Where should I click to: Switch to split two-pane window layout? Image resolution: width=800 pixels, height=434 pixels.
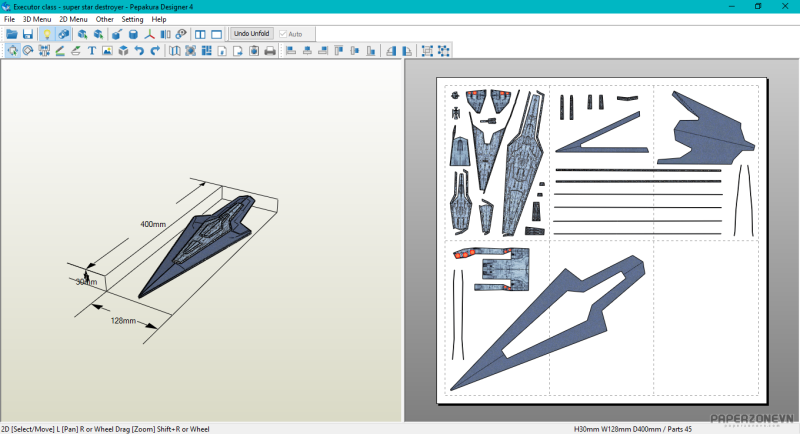(x=200, y=34)
